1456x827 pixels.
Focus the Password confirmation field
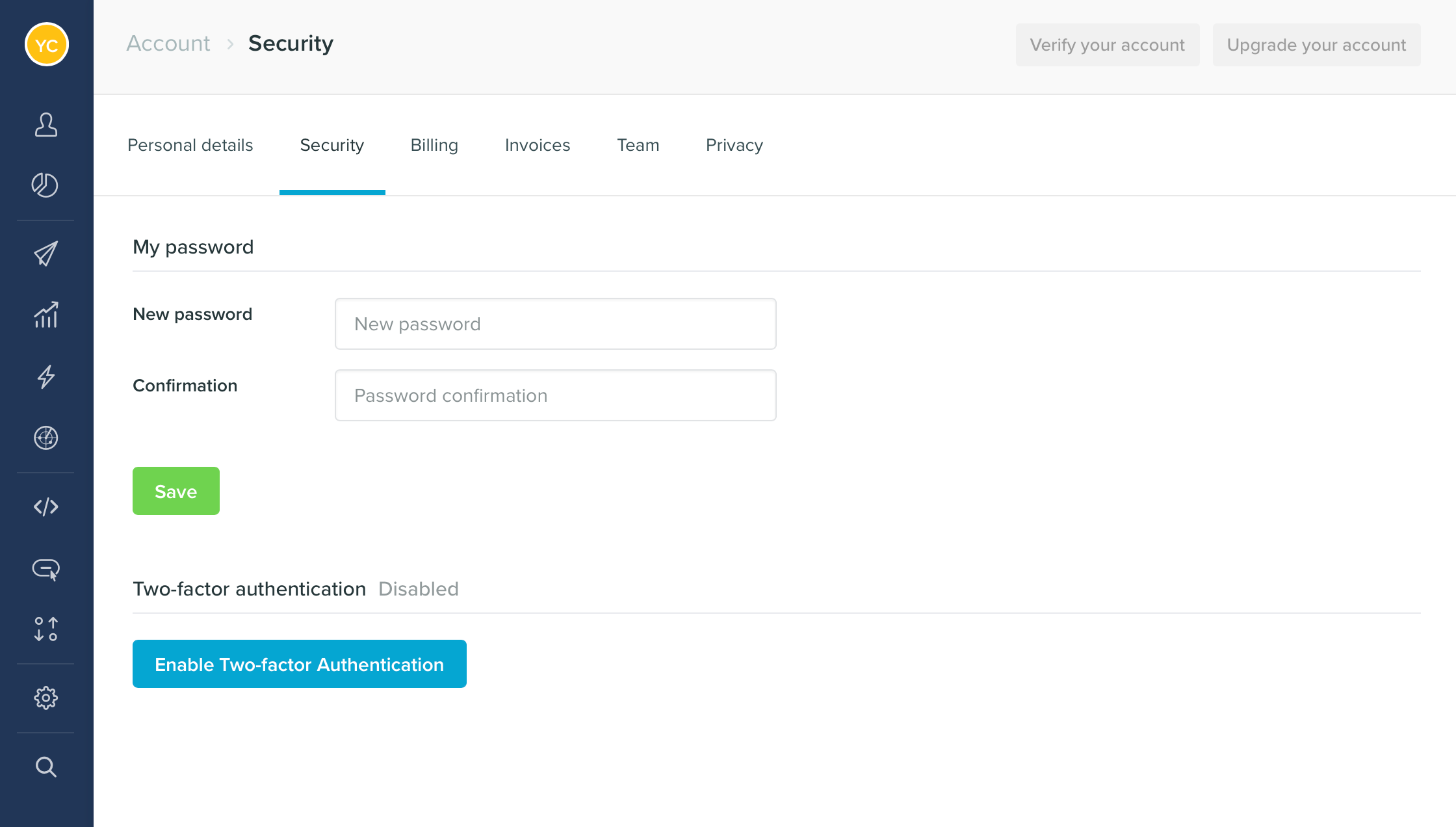click(x=555, y=395)
